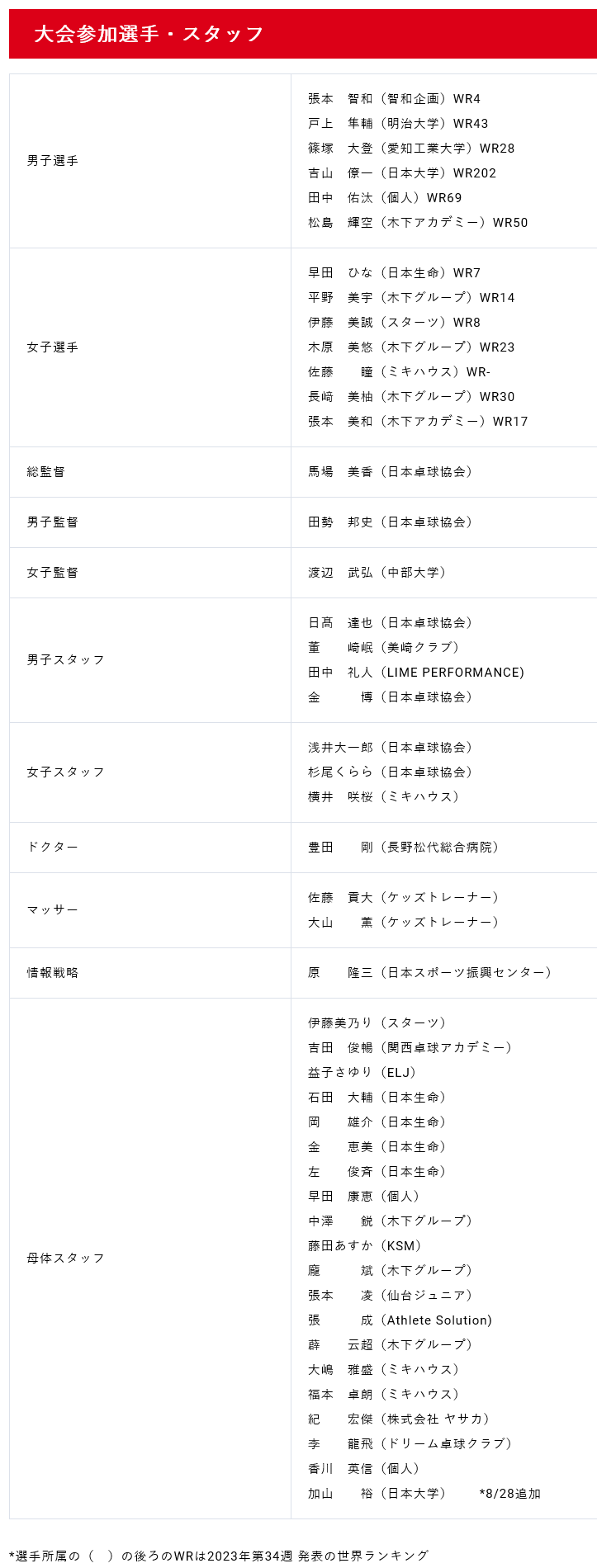Select the 男子選手 row label
Image resolution: width=597 pixels, height=1568 pixels.
tap(53, 161)
